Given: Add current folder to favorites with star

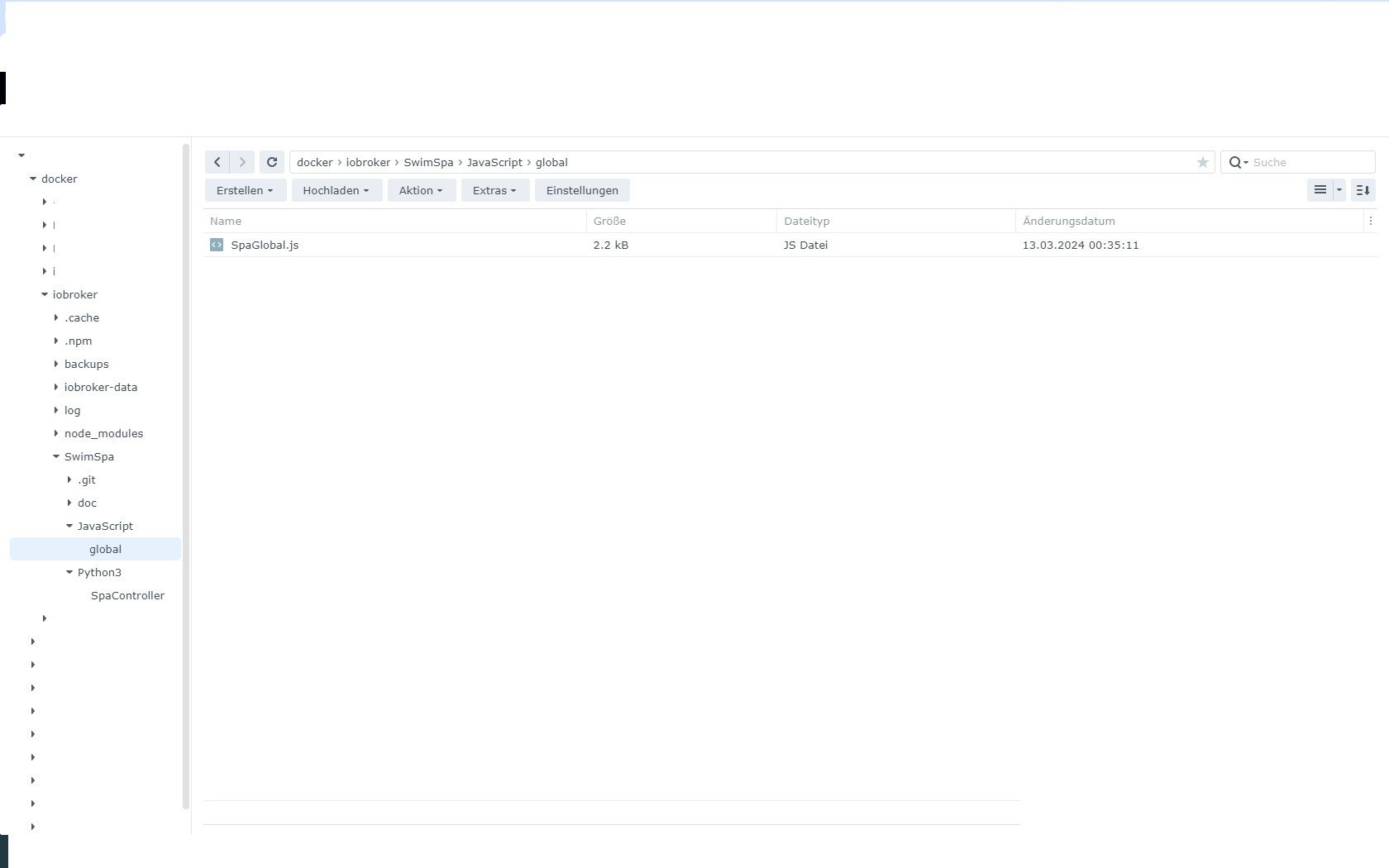Looking at the screenshot, I should coord(1203,163).
